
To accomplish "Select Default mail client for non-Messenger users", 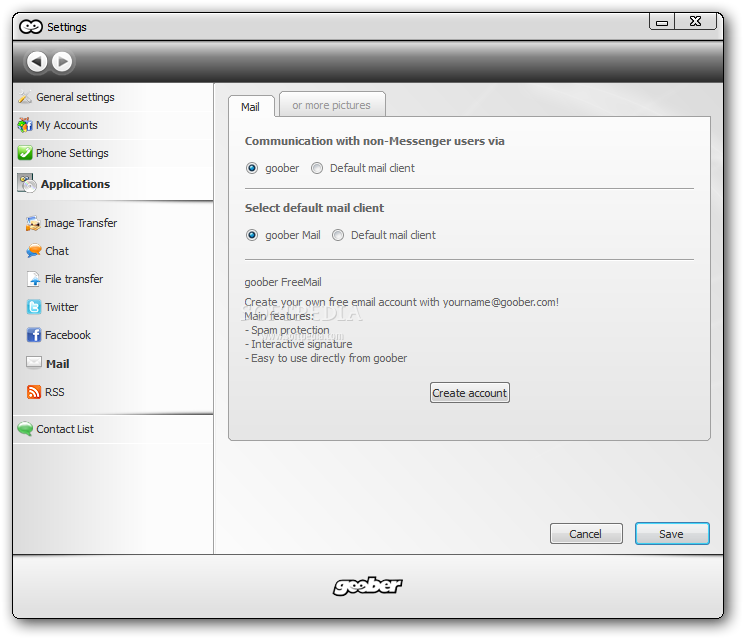I will point(317,168).
